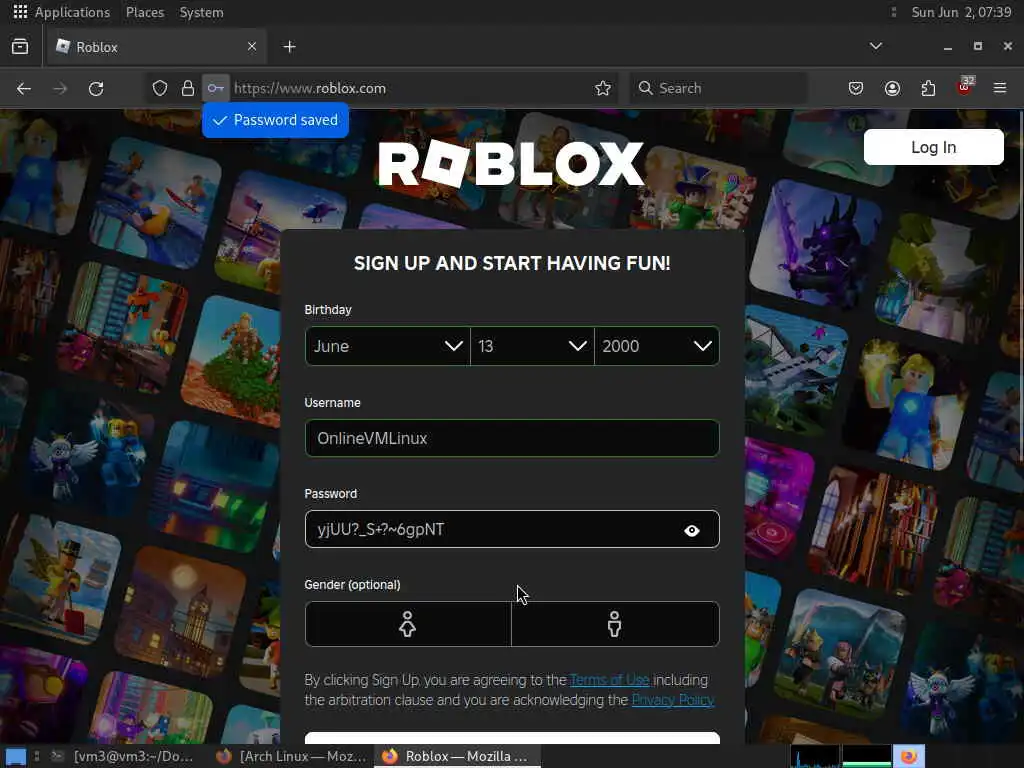The width and height of the screenshot is (1024, 768).
Task: Click the saved password key icon
Action: pyautogui.click(x=216, y=88)
